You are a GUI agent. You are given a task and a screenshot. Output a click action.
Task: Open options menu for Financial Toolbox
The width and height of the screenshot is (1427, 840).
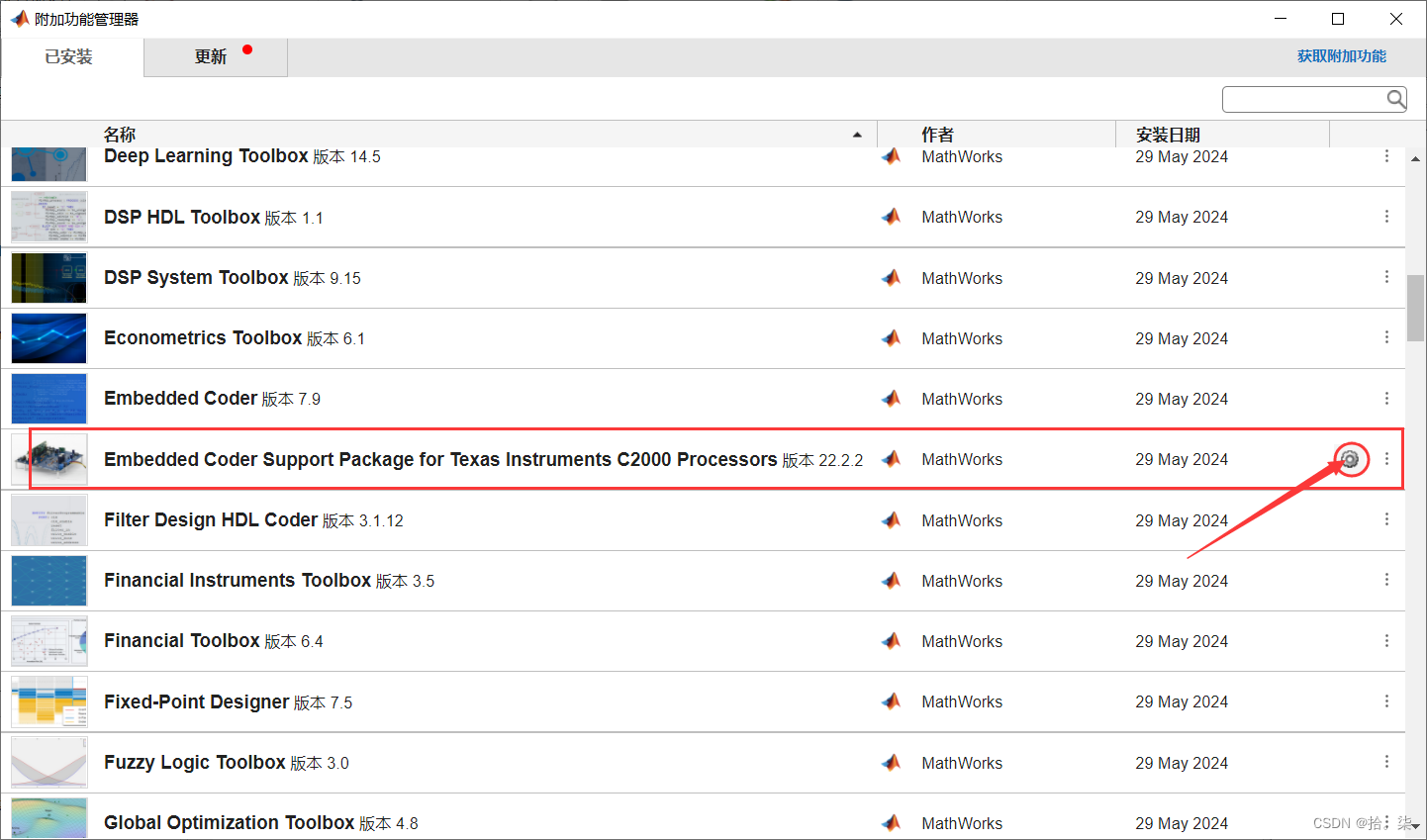1386,640
